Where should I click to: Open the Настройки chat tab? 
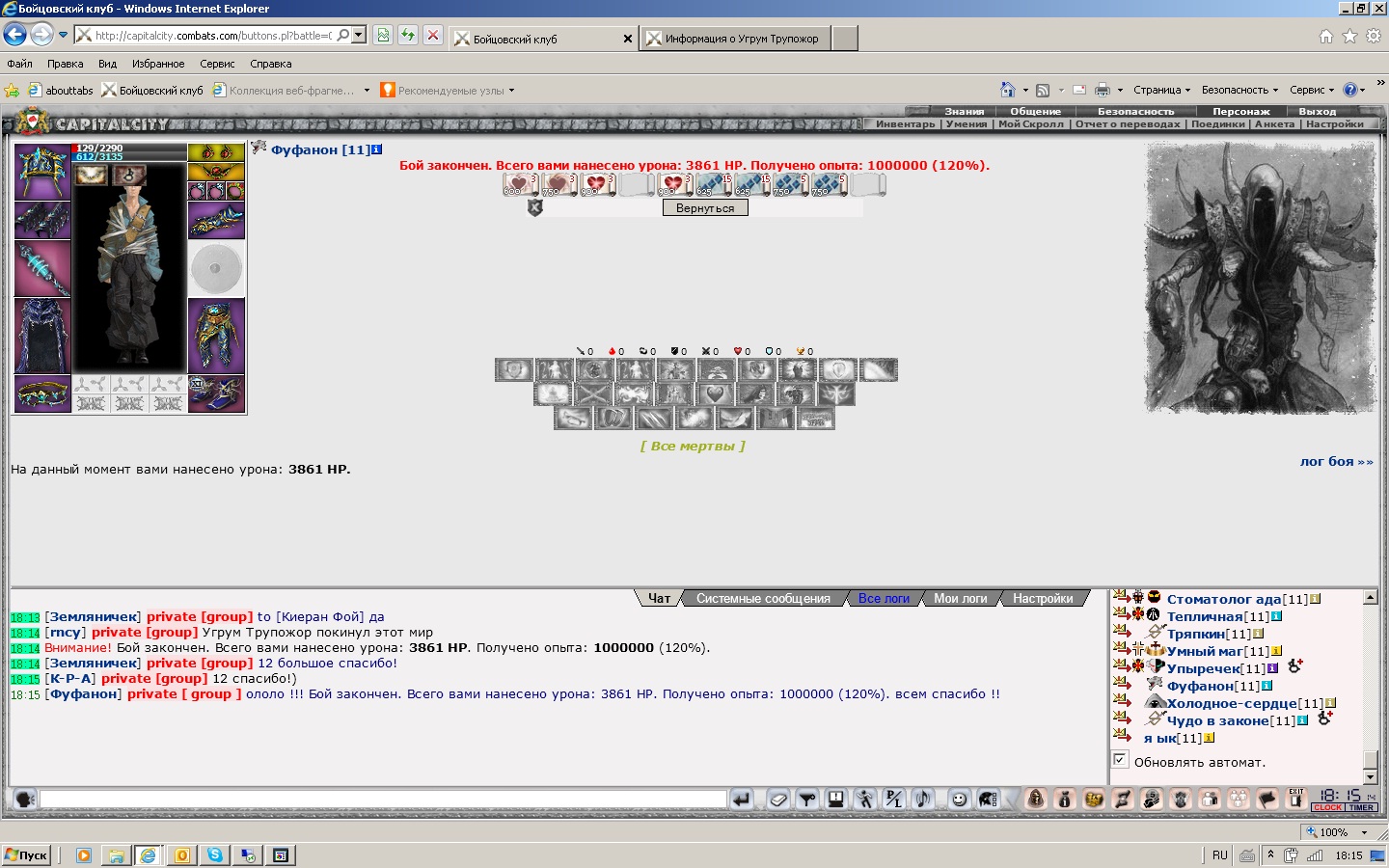[x=1043, y=598]
